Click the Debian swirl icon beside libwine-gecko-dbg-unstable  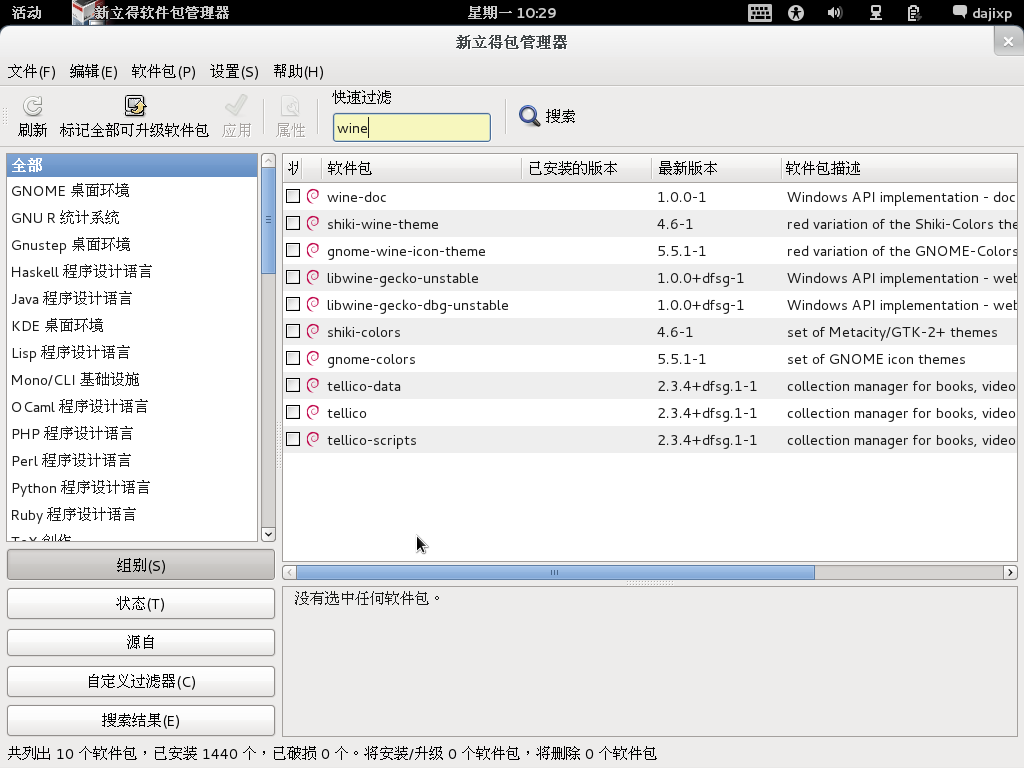pyautogui.click(x=313, y=304)
